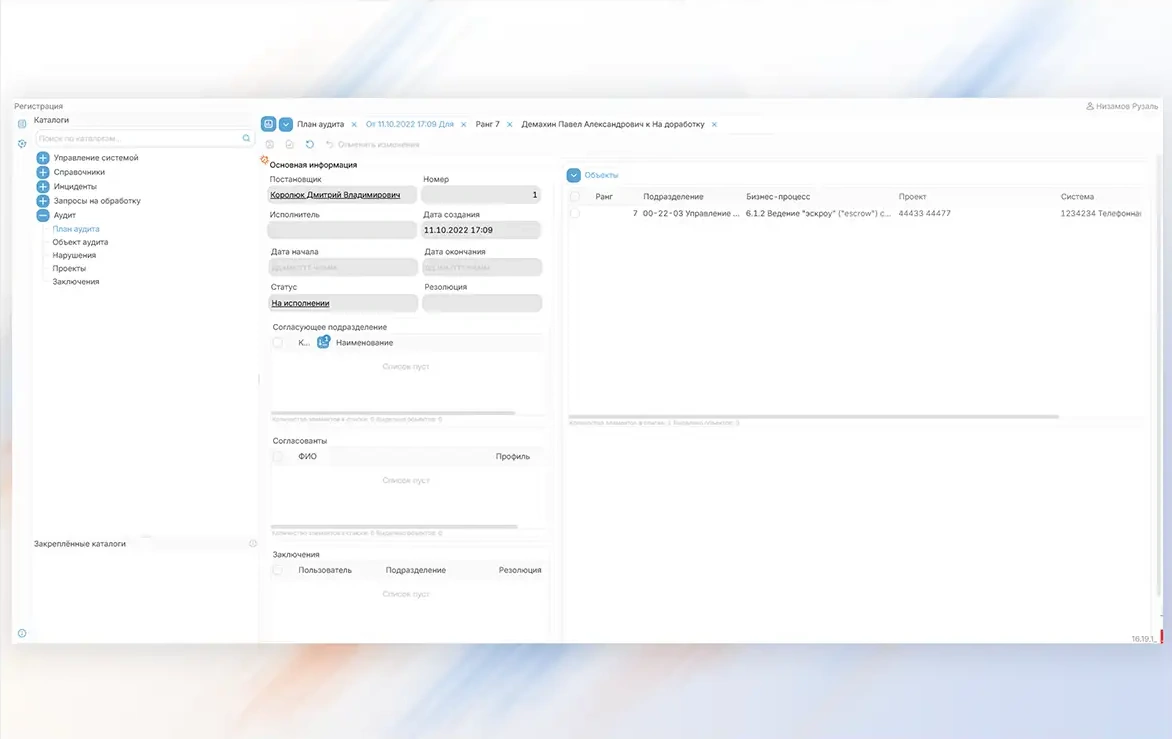Screen dimensions: 1172x739
Task: Click the search magnifier icon in catalog search
Action: [246, 138]
